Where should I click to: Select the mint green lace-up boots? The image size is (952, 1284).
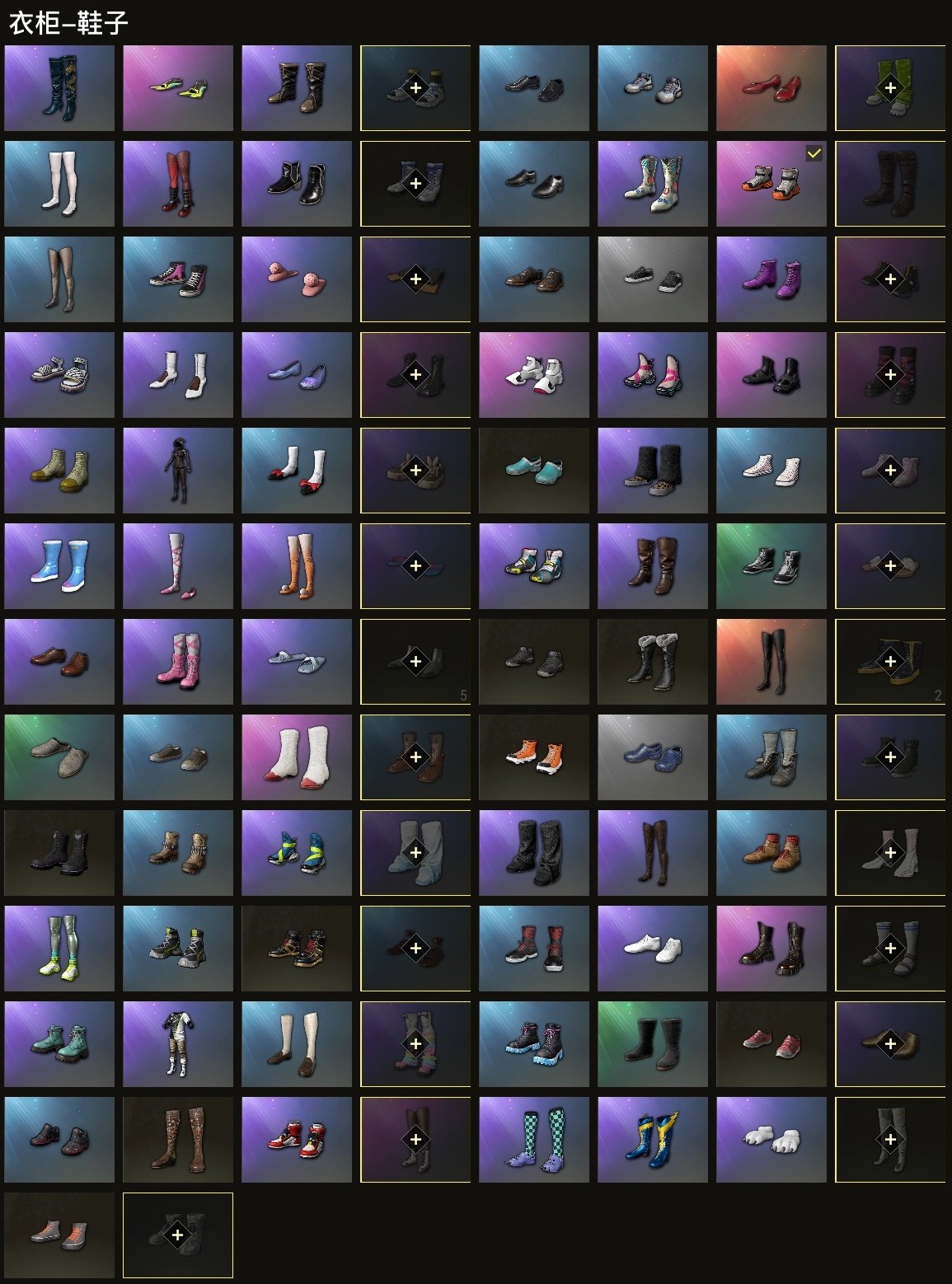(59, 1044)
